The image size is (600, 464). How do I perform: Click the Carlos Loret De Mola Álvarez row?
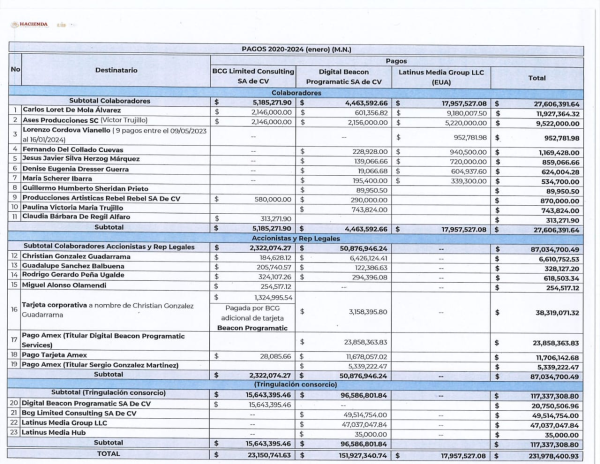[296, 111]
